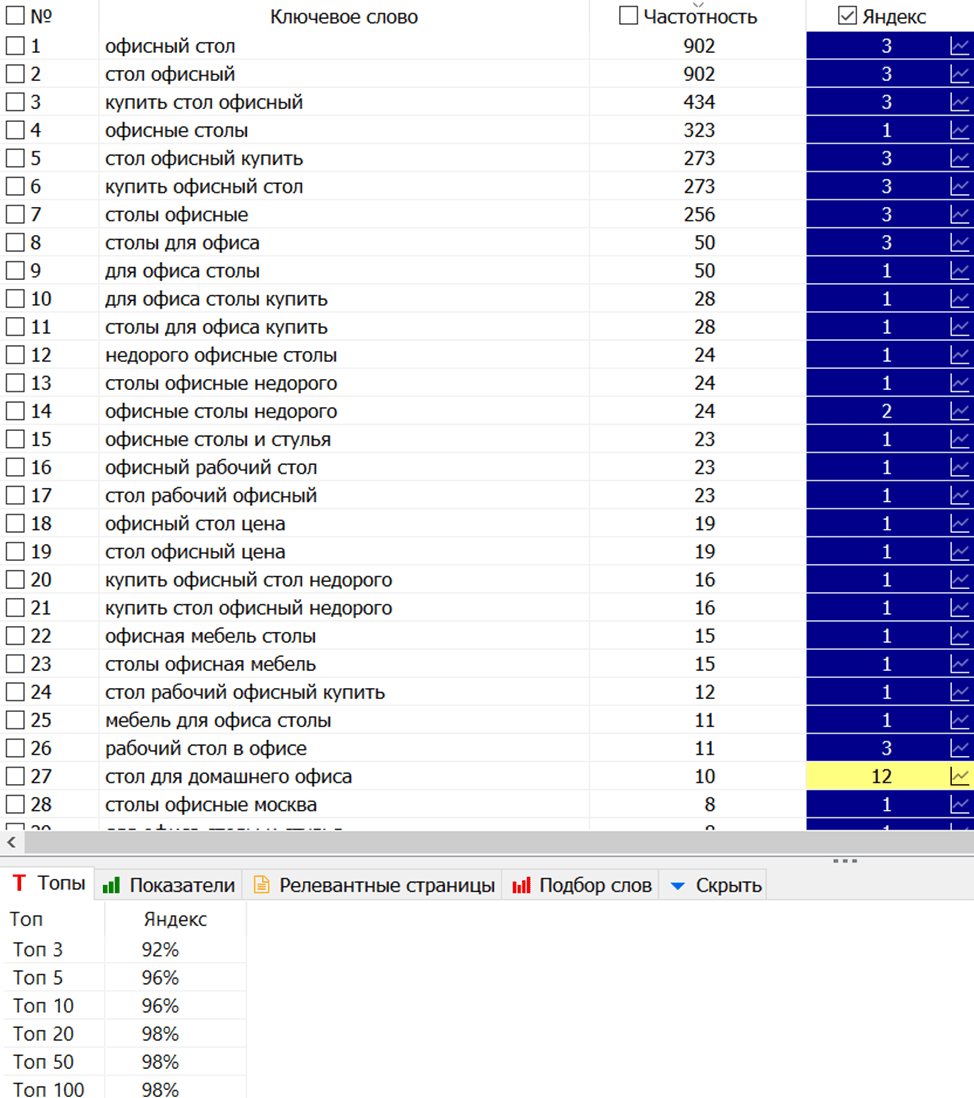Tick checkbox of row 20
Image resolution: width=974 pixels, height=1098 pixels.
(15, 580)
